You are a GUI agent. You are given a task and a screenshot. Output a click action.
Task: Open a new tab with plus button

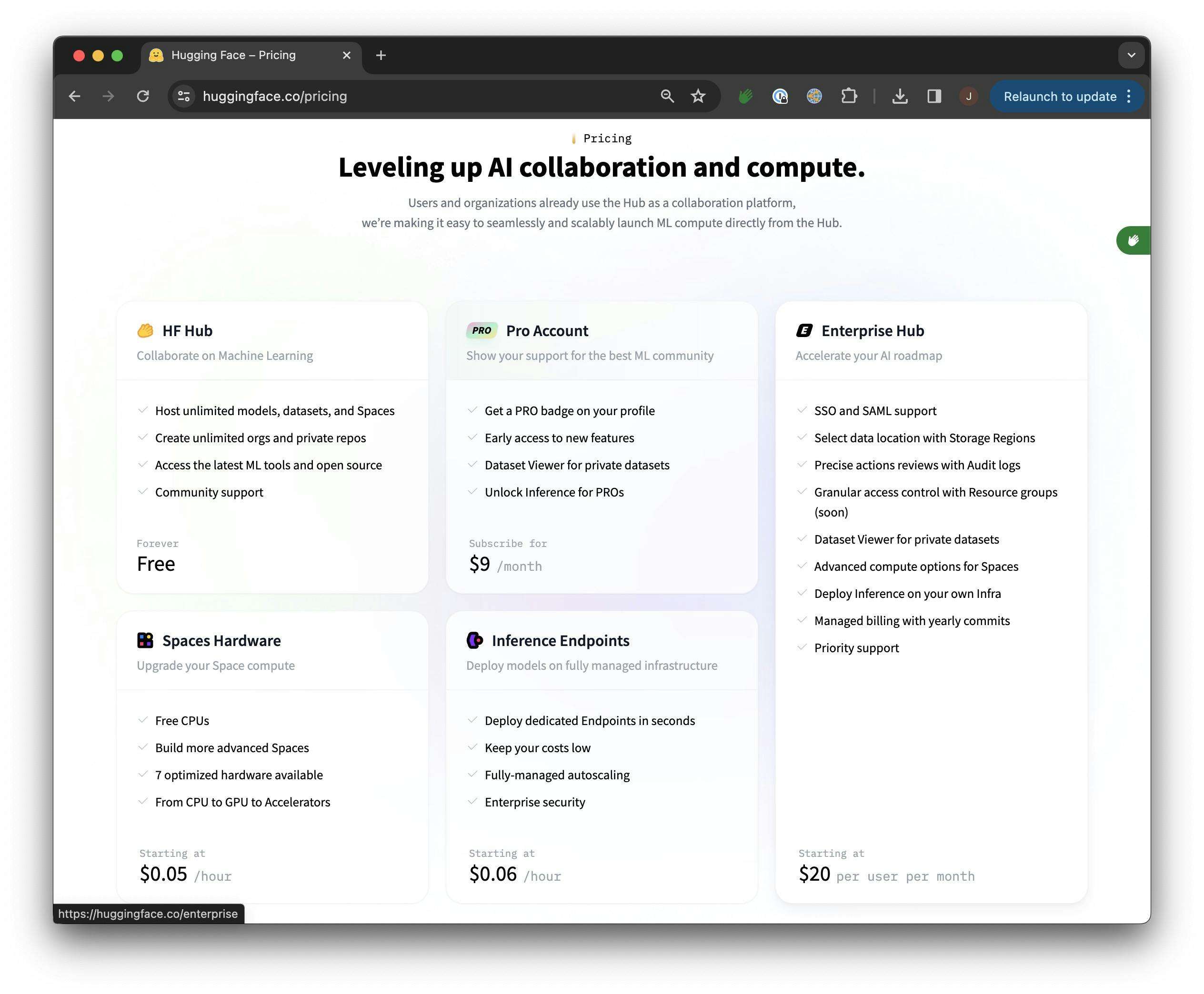pyautogui.click(x=381, y=56)
